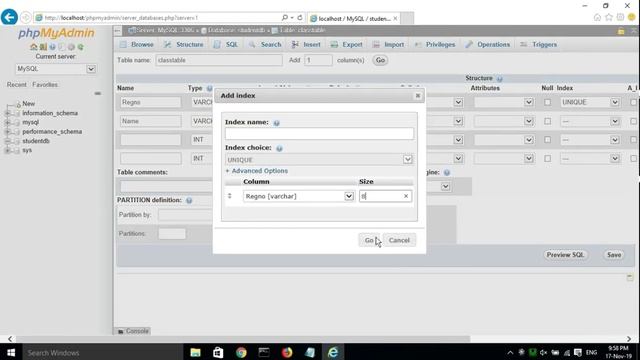Open the Regno [varchar] column dropdown

click(299, 196)
